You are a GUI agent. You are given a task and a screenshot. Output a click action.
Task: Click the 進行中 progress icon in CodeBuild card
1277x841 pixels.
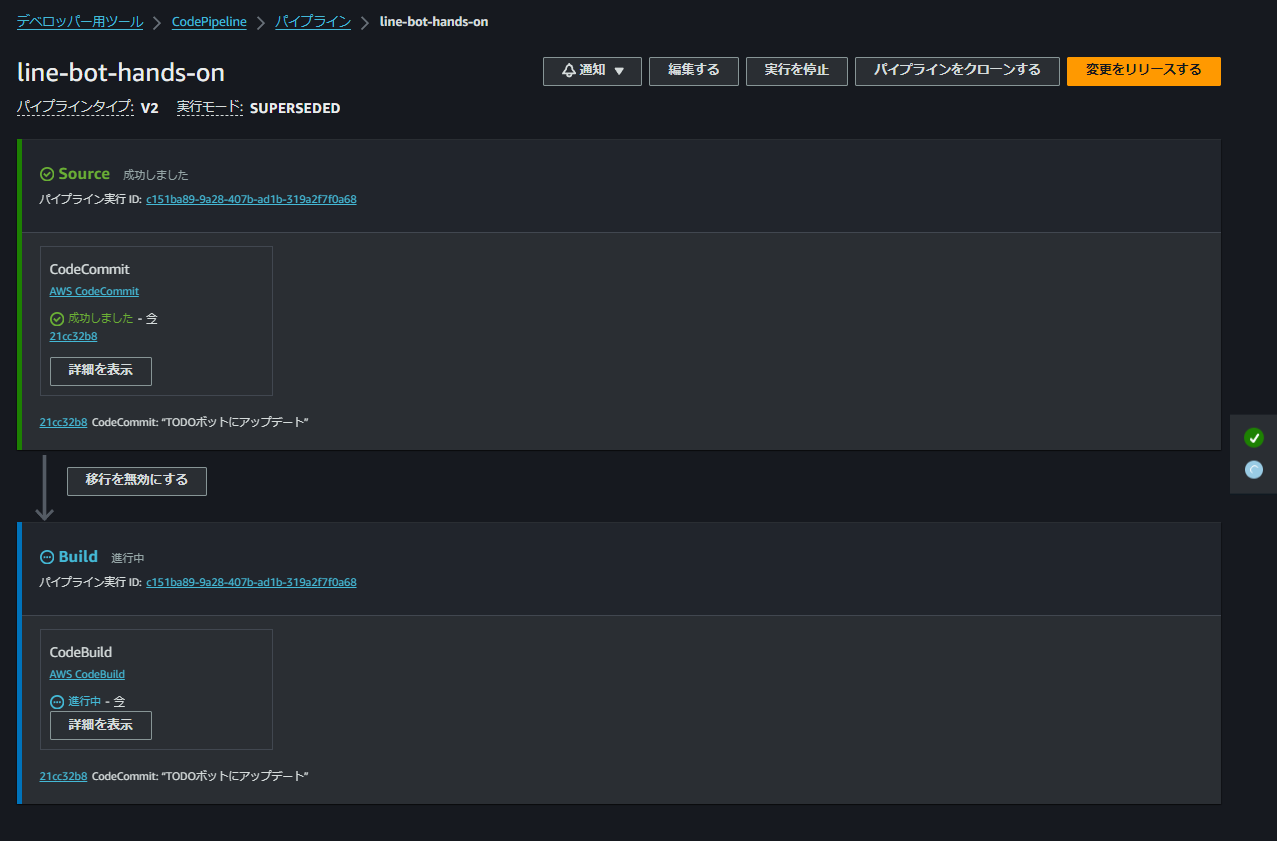pos(57,700)
